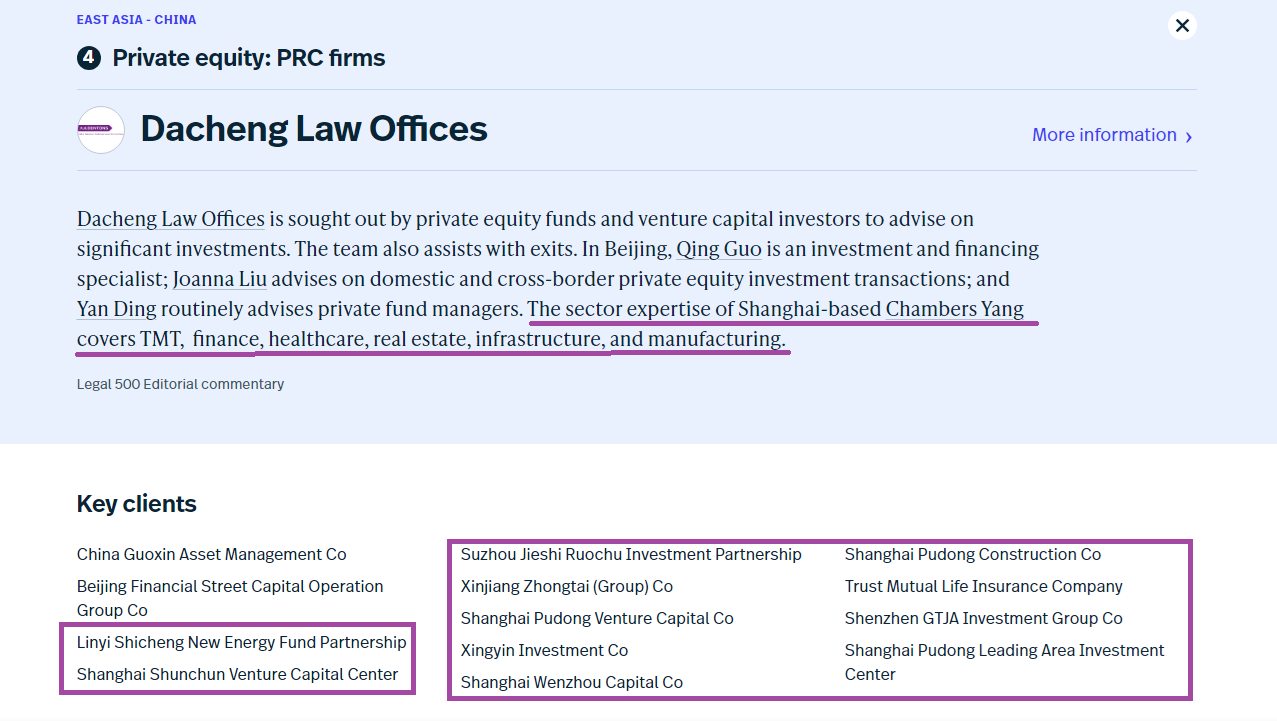The image size is (1277, 721).
Task: Click Legal 500 Editorial commentary label
Action: (181, 384)
